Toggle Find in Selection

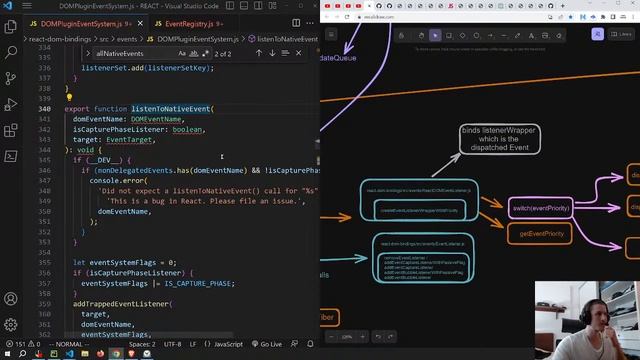(285, 53)
